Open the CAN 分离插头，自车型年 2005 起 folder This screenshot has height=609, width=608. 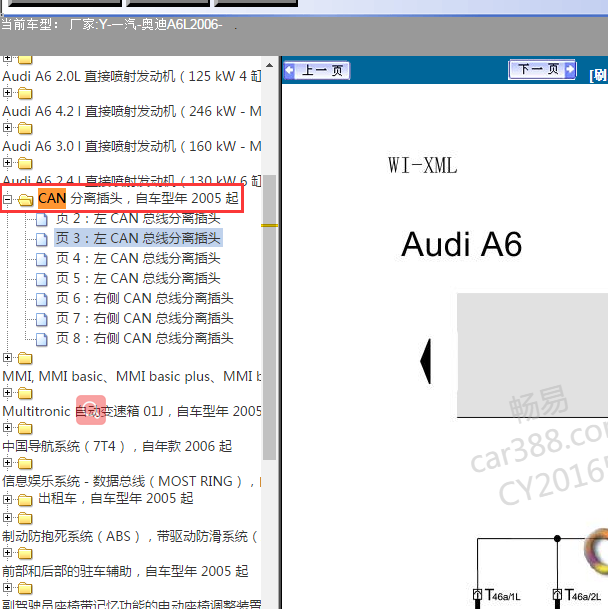point(138,198)
